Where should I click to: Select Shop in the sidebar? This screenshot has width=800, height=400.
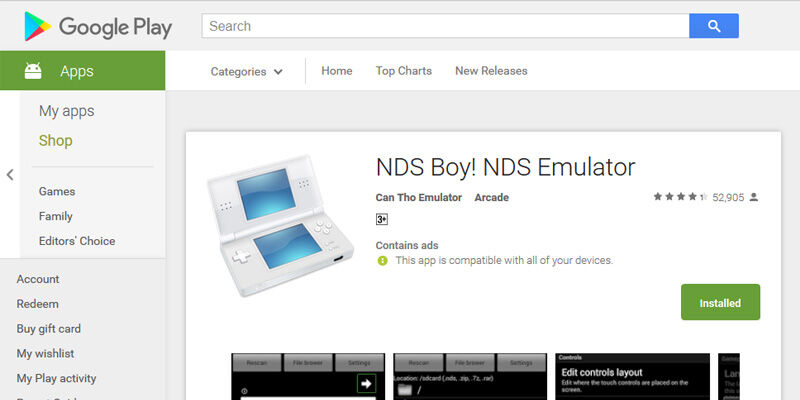coord(56,140)
